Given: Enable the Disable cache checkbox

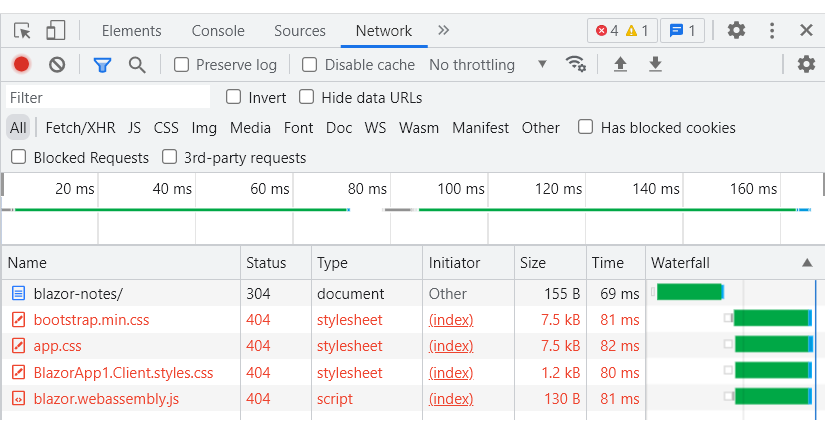Looking at the screenshot, I should (309, 65).
